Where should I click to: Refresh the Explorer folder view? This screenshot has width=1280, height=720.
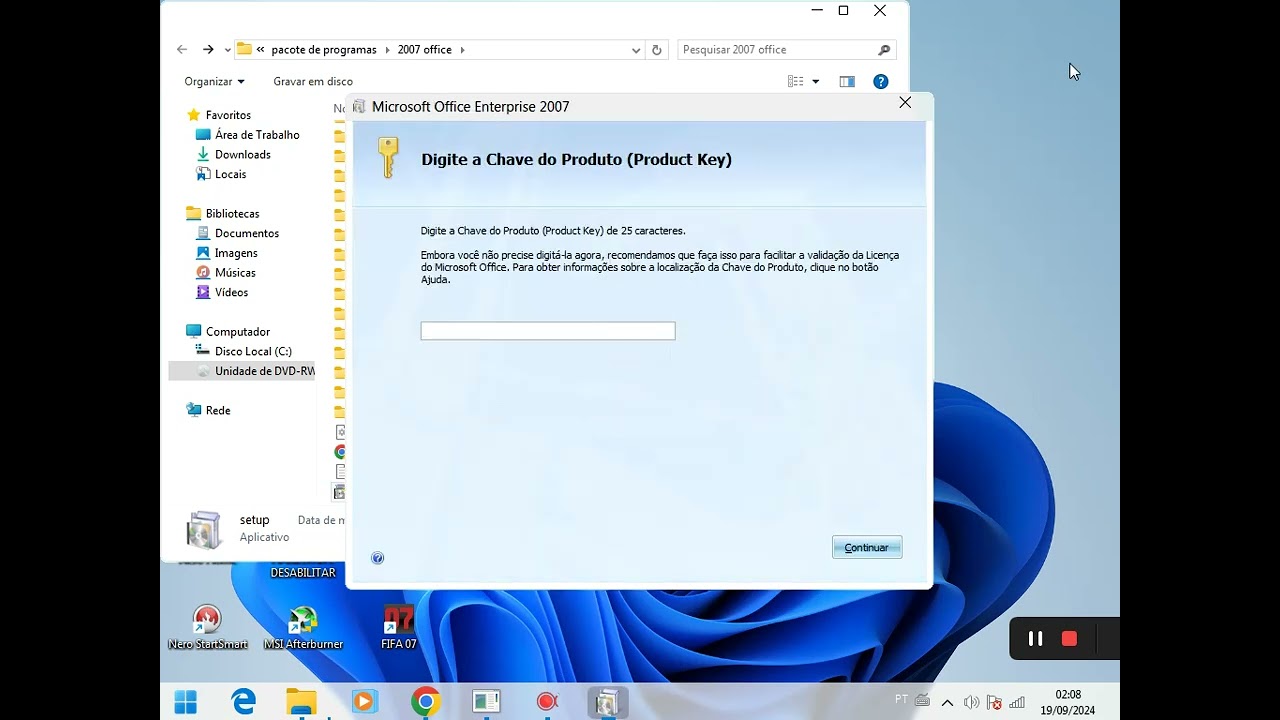[657, 50]
